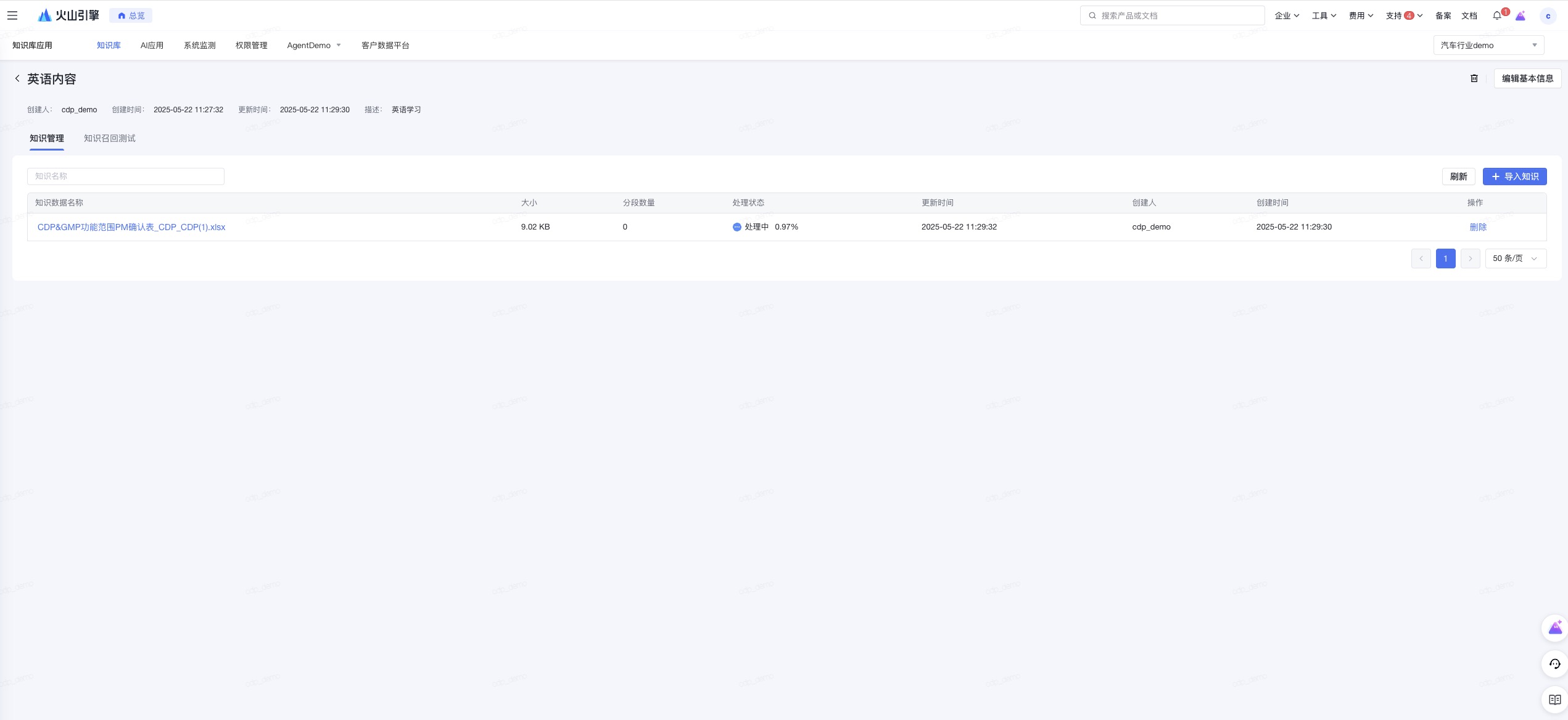Click the 0.97% progress value
The width and height of the screenshot is (1568, 720).
[x=786, y=227]
